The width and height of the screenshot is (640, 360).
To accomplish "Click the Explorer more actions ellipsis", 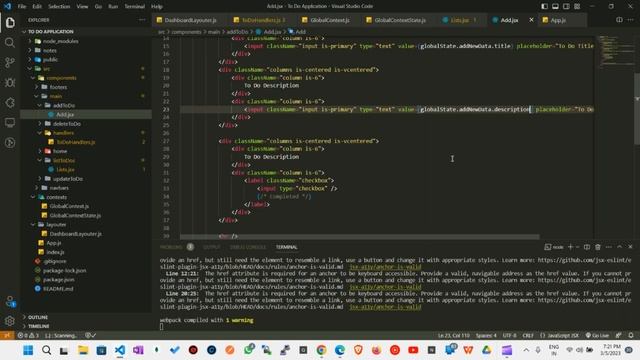I will point(142,20).
